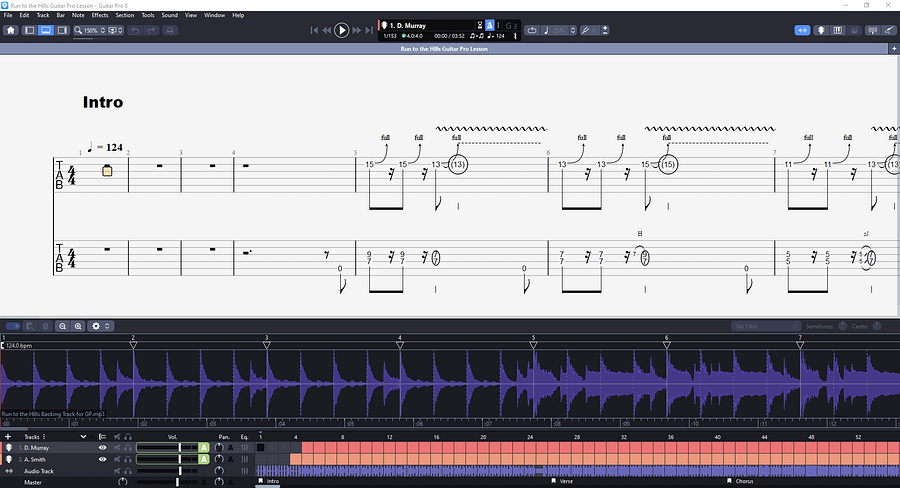This screenshot has width=900, height=488.
Task: Solo the A. Smith track
Action: 127,459
